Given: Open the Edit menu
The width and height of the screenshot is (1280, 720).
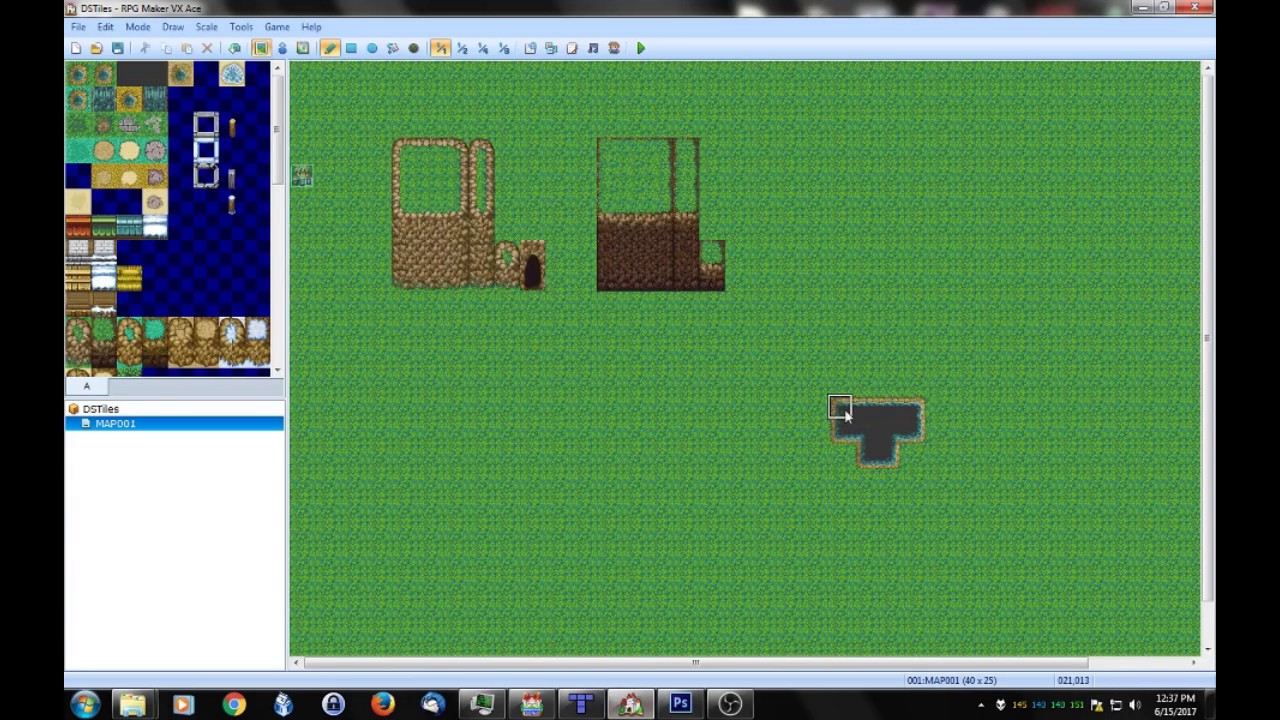Looking at the screenshot, I should [x=105, y=27].
